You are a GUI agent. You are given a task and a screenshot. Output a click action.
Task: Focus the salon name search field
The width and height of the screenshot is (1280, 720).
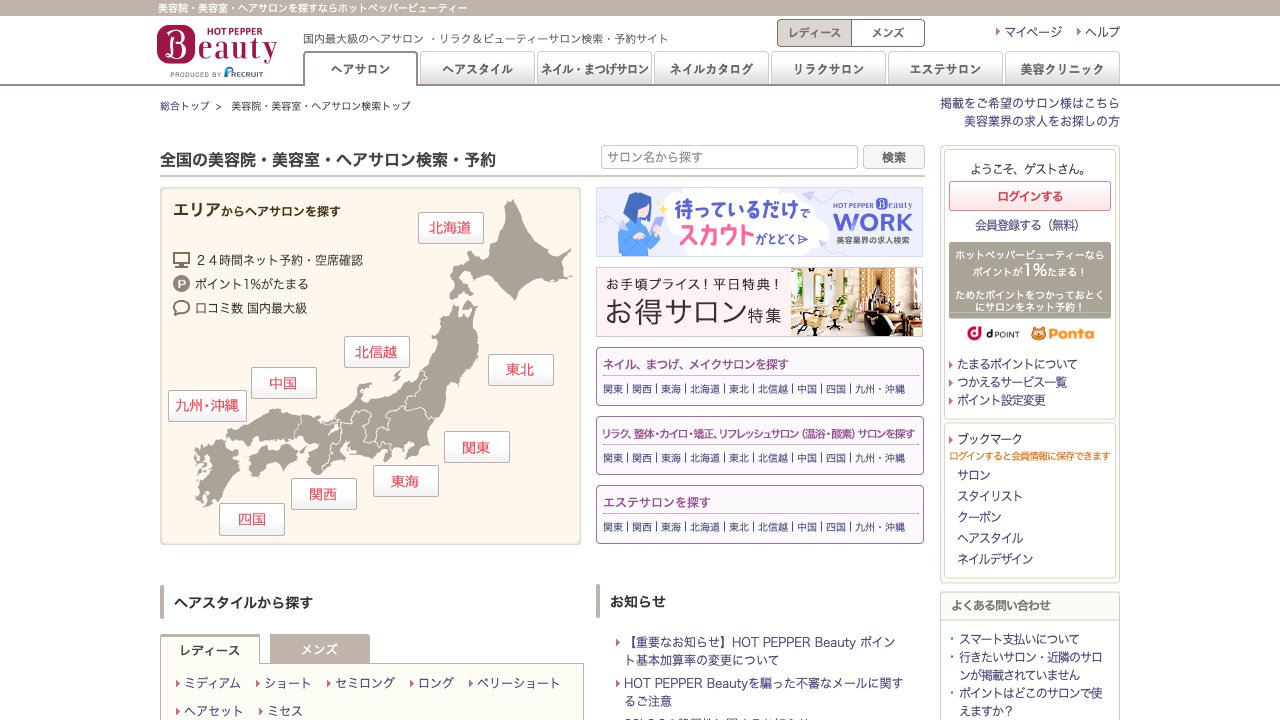[729, 157]
